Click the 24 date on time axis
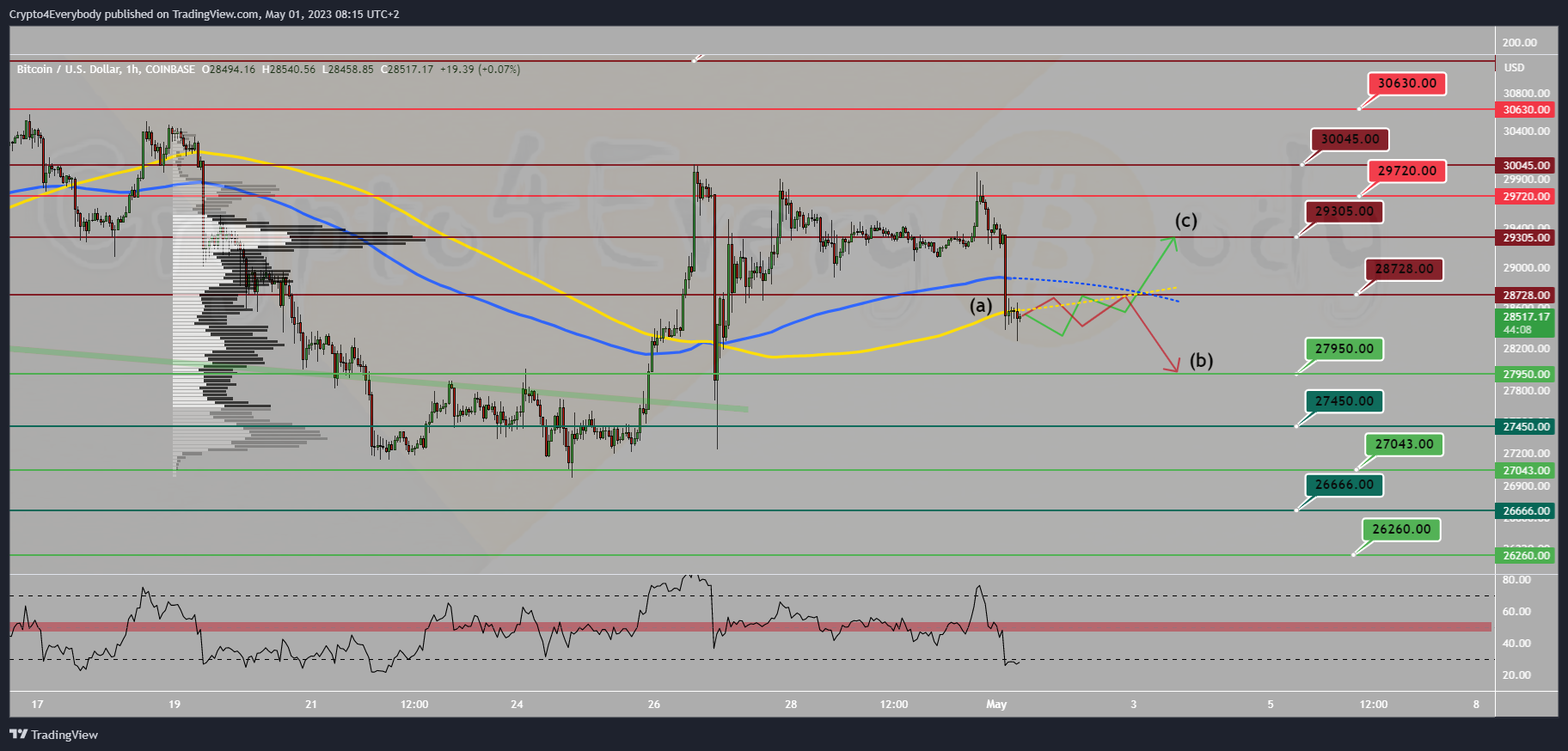This screenshot has width=1568, height=751. tap(517, 705)
